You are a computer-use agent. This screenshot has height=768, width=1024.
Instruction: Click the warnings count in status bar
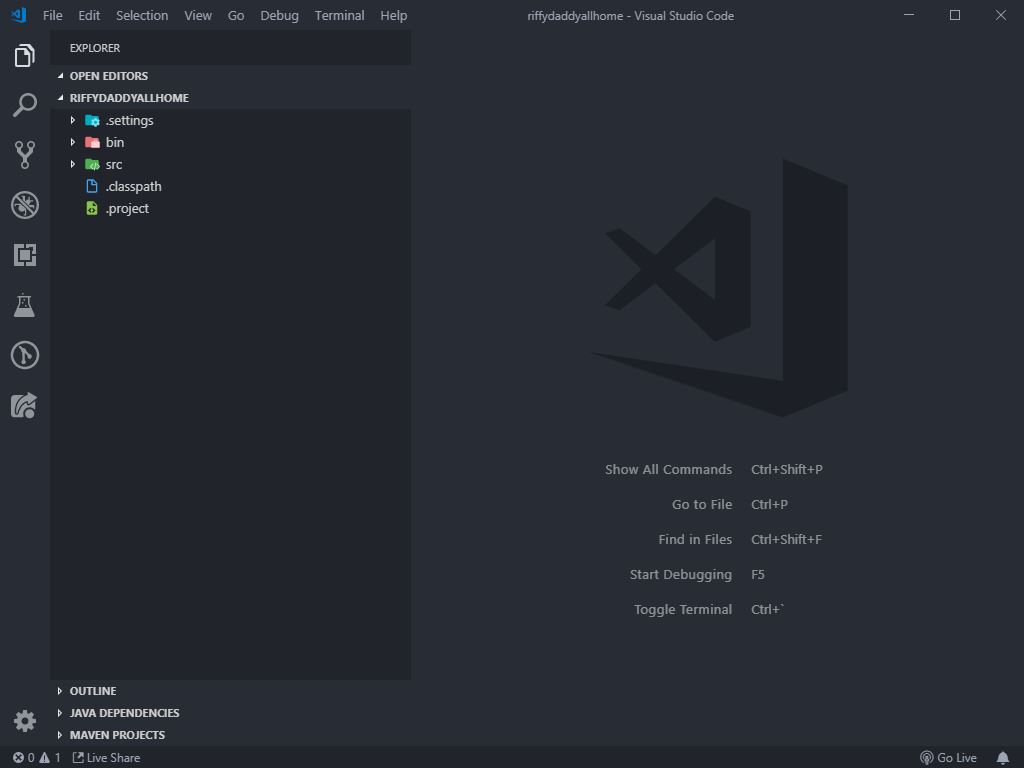coord(50,758)
